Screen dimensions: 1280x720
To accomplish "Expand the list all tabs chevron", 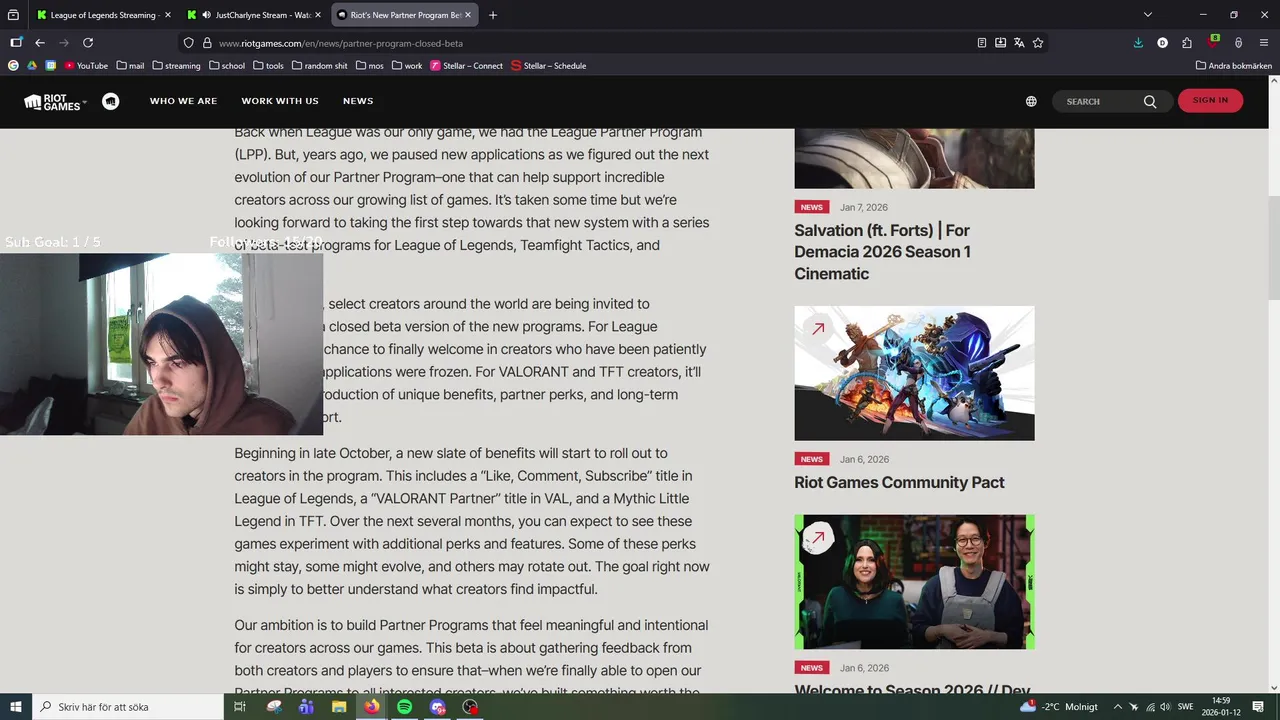I will (1148, 15).
